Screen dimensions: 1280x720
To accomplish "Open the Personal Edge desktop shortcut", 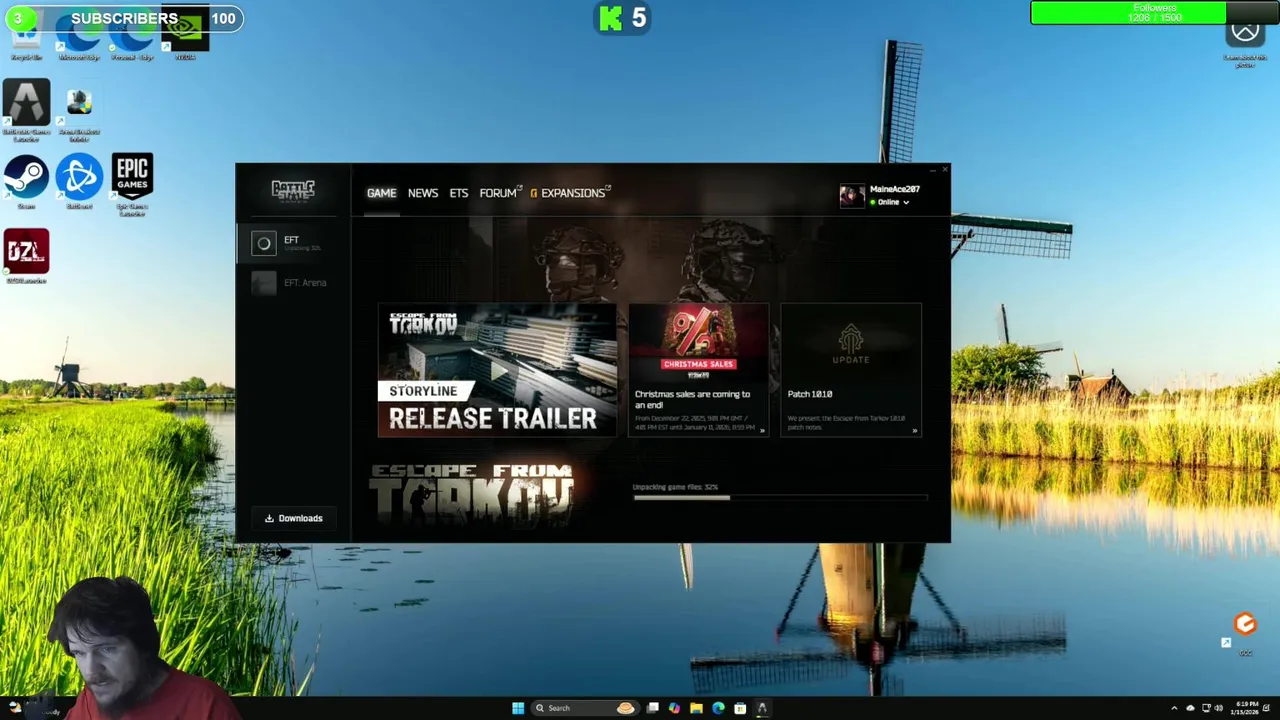I will pos(132,38).
